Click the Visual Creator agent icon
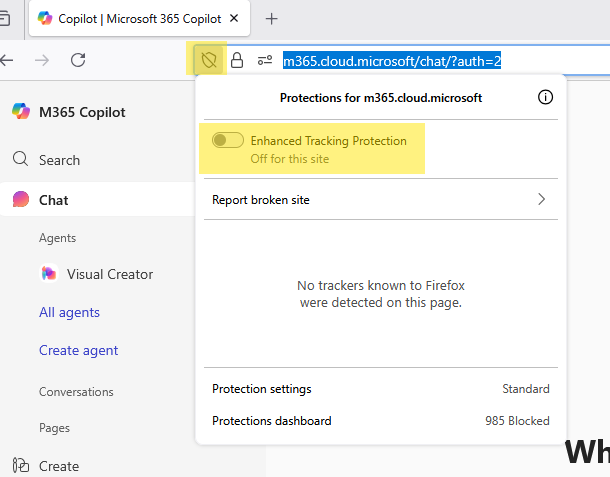This screenshot has width=610, height=477. (x=49, y=274)
